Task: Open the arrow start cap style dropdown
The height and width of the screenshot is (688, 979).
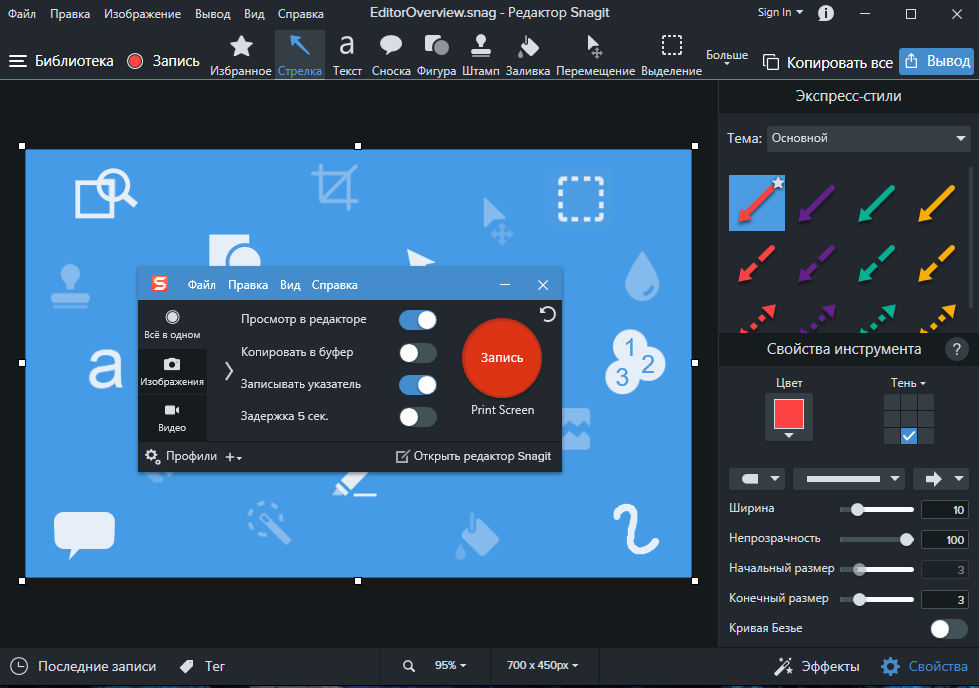Action: pyautogui.click(x=759, y=479)
